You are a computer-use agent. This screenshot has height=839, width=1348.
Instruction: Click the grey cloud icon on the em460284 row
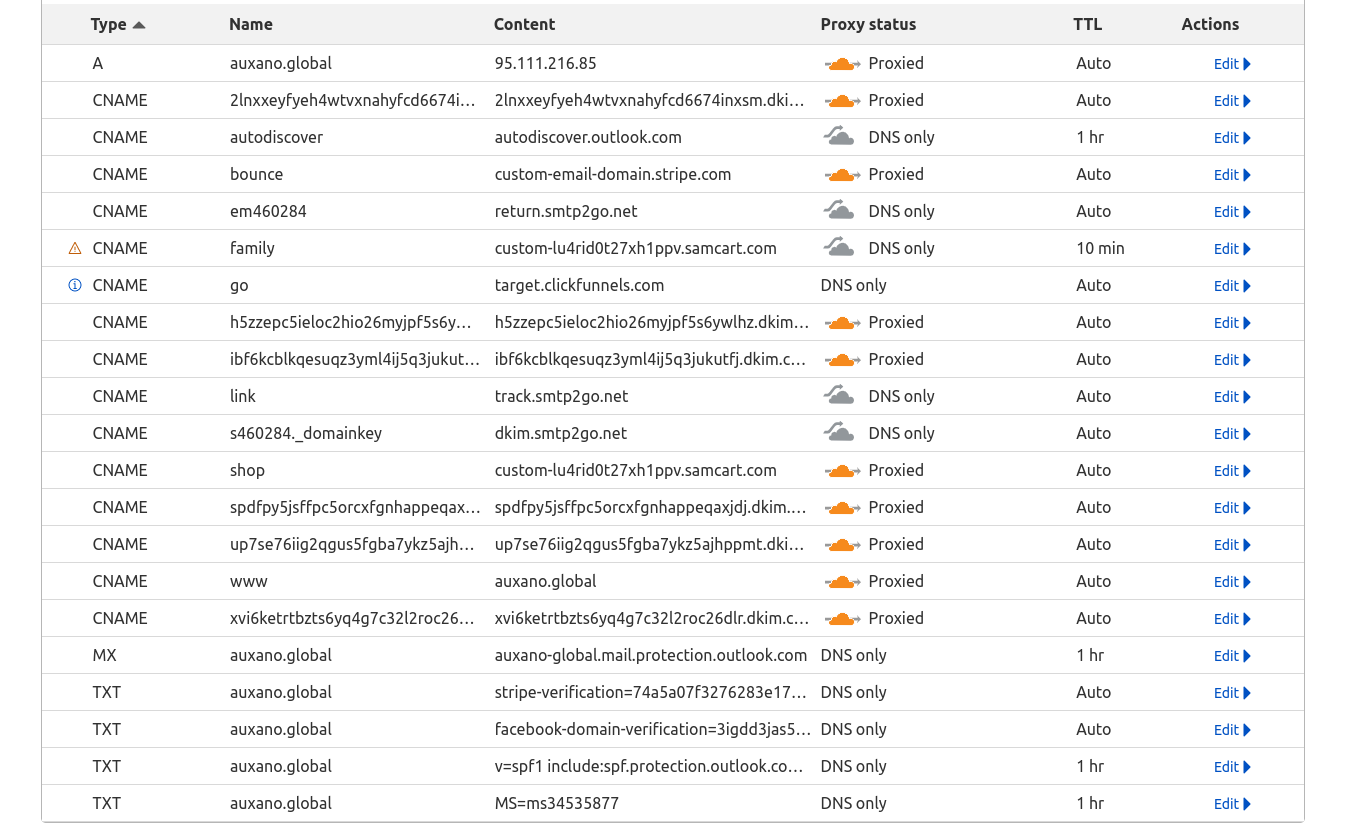pos(840,211)
